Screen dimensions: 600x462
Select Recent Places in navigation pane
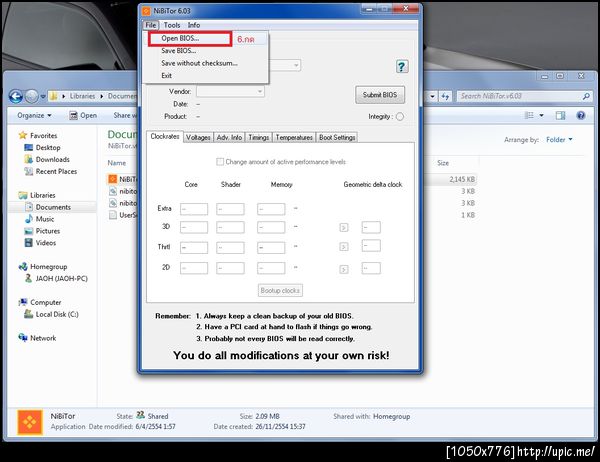pos(56,171)
